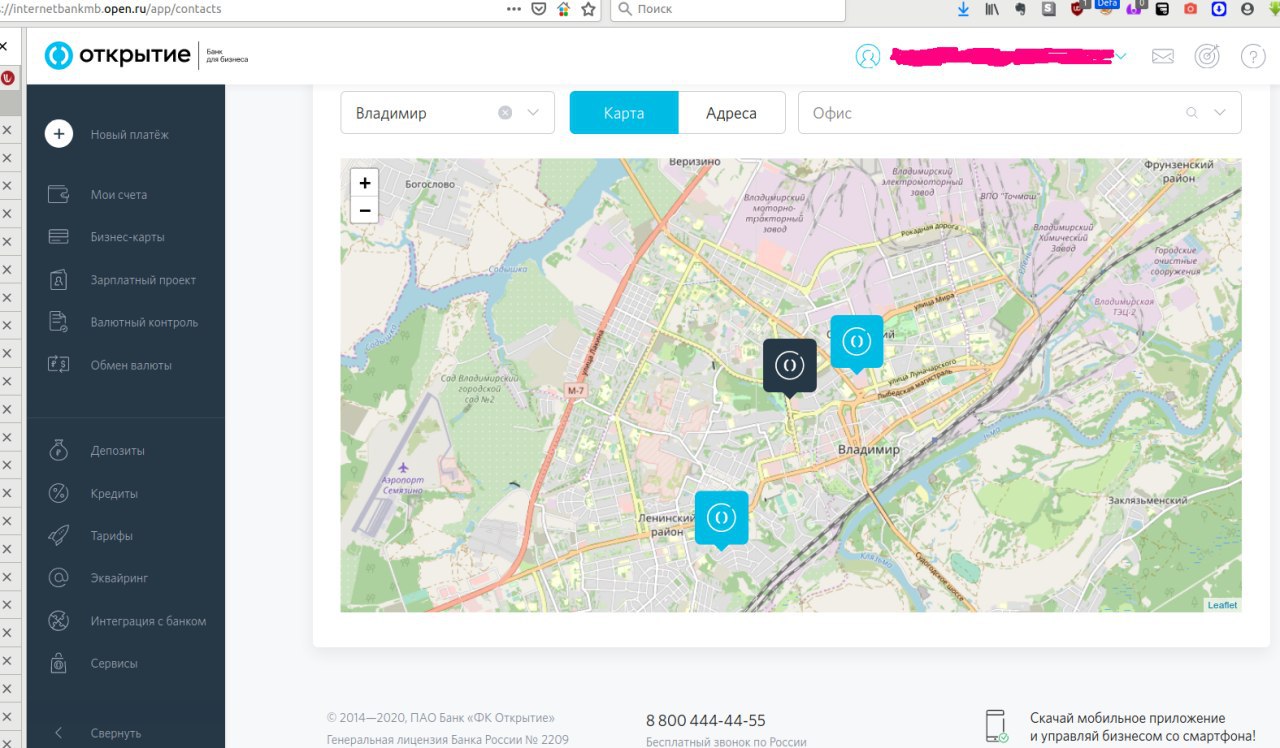Image resolution: width=1280 pixels, height=748 pixels.
Task: Click the Депозиты money bag icon
Action: (59, 450)
